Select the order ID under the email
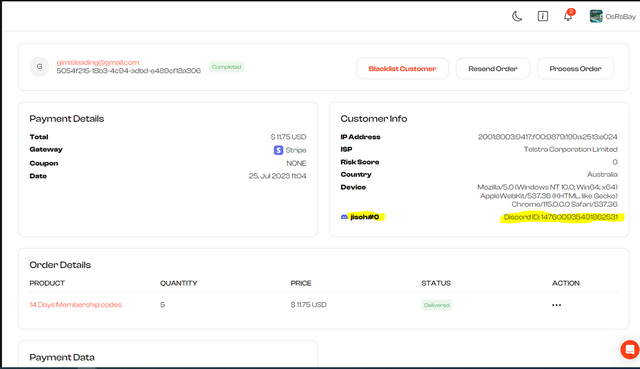The height and width of the screenshot is (369, 640). [x=129, y=71]
